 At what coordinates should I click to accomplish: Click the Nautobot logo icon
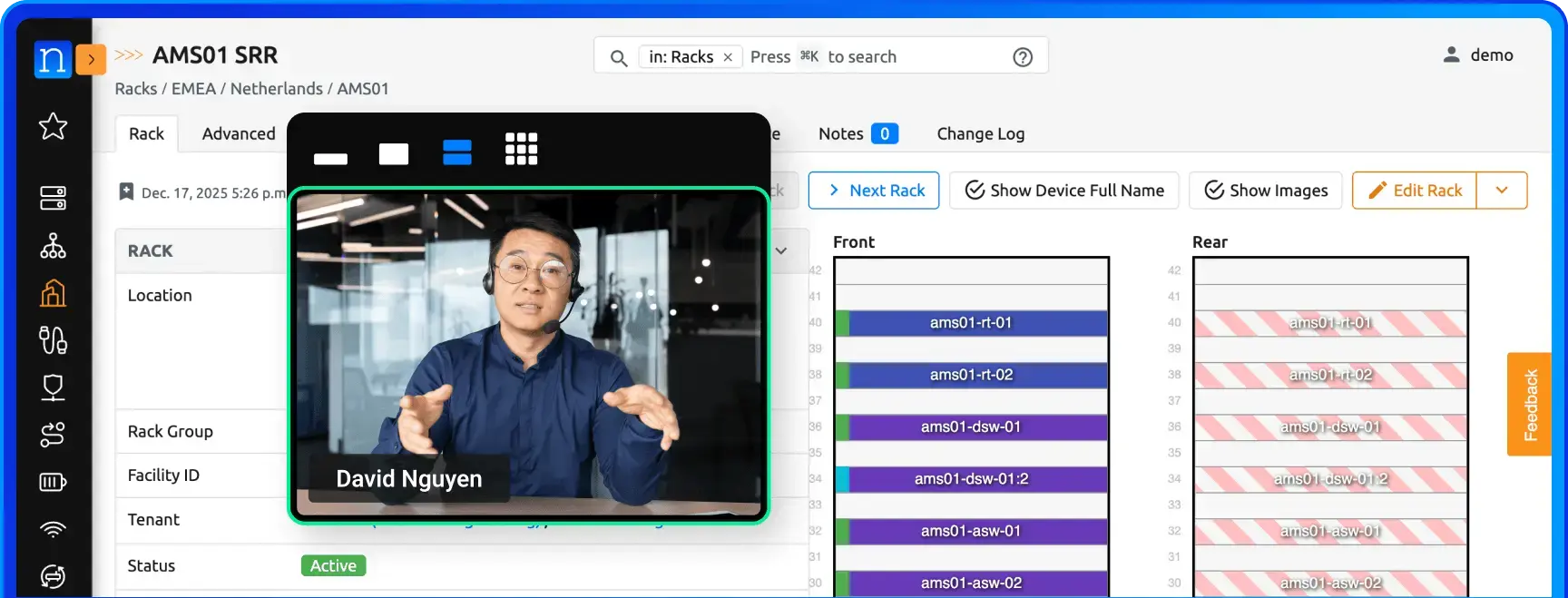click(x=53, y=59)
